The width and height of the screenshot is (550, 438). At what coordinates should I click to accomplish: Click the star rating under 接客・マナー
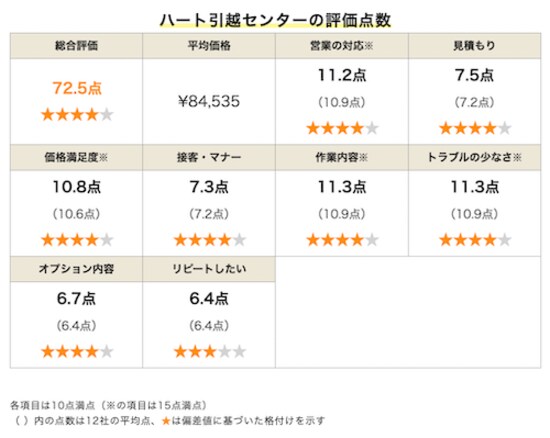point(210,240)
